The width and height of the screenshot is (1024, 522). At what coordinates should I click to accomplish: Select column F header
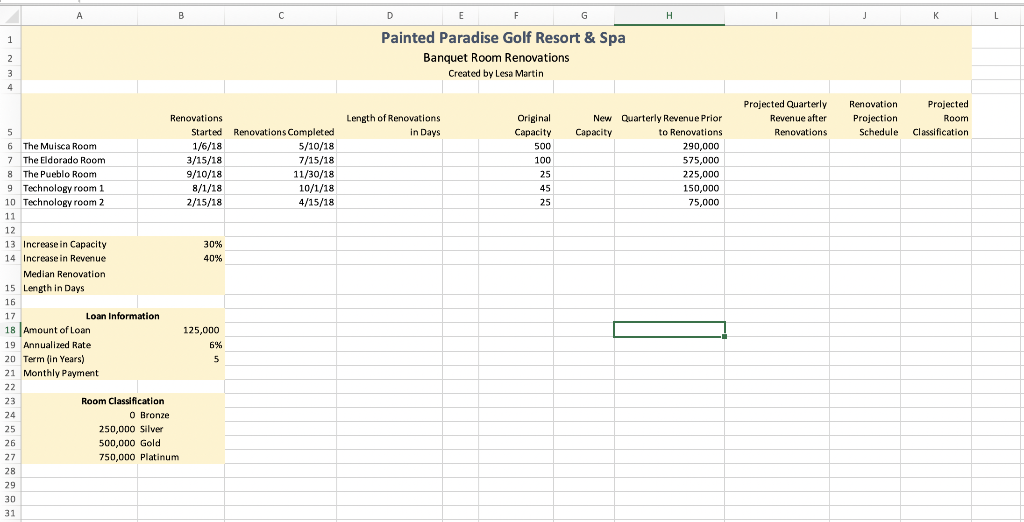(x=517, y=16)
